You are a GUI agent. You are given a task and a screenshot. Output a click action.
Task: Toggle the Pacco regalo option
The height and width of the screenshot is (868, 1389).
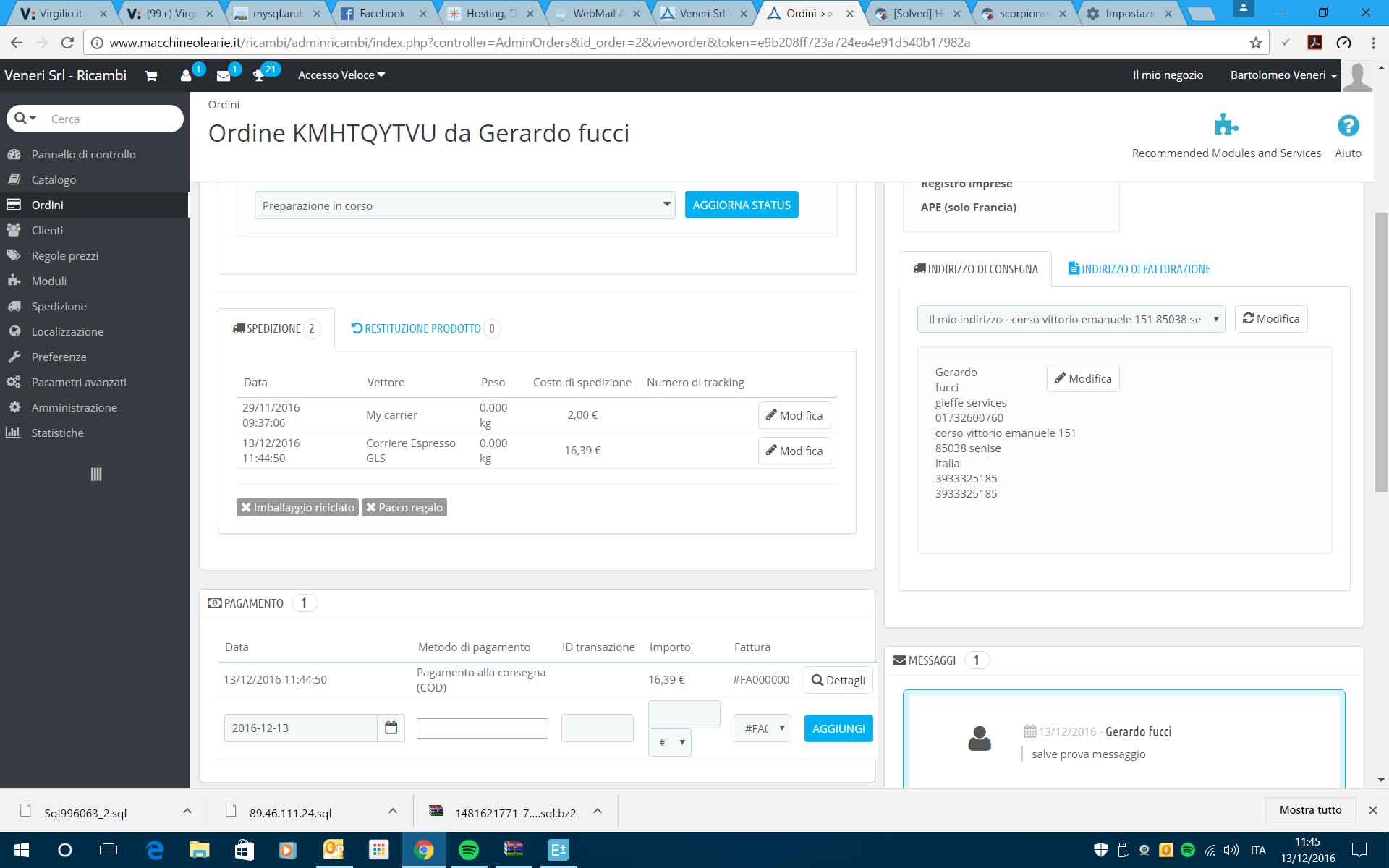pos(404,507)
